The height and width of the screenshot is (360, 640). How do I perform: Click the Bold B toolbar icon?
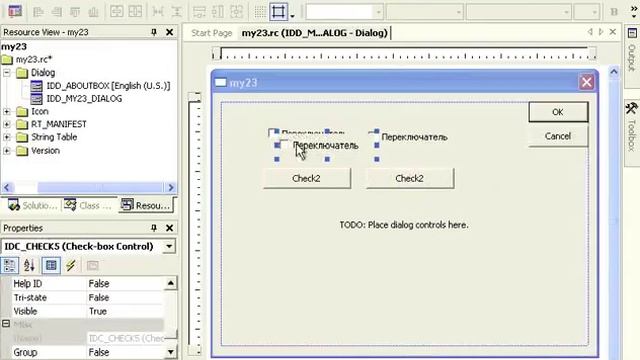pos(614,11)
